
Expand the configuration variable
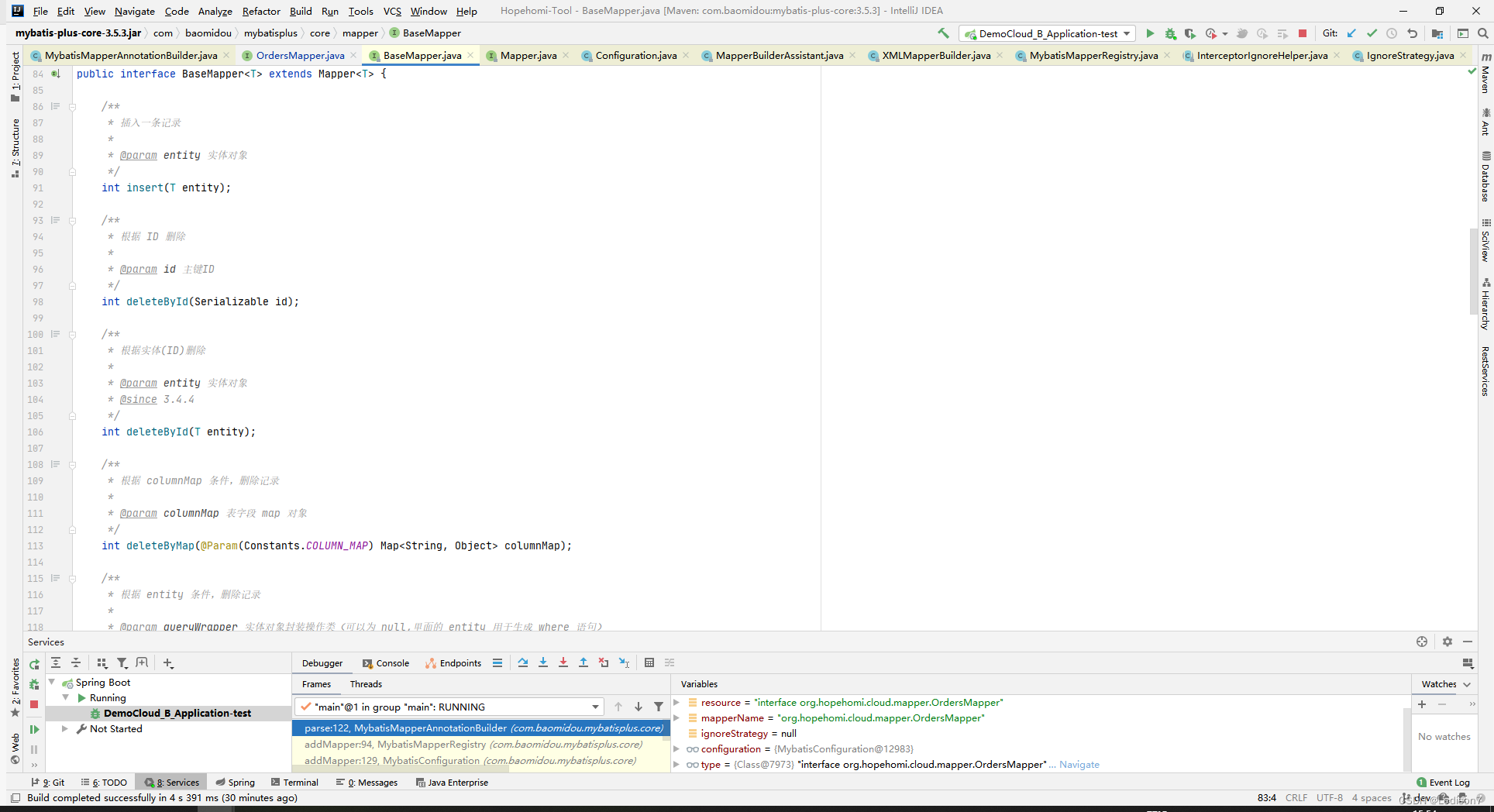pos(676,749)
